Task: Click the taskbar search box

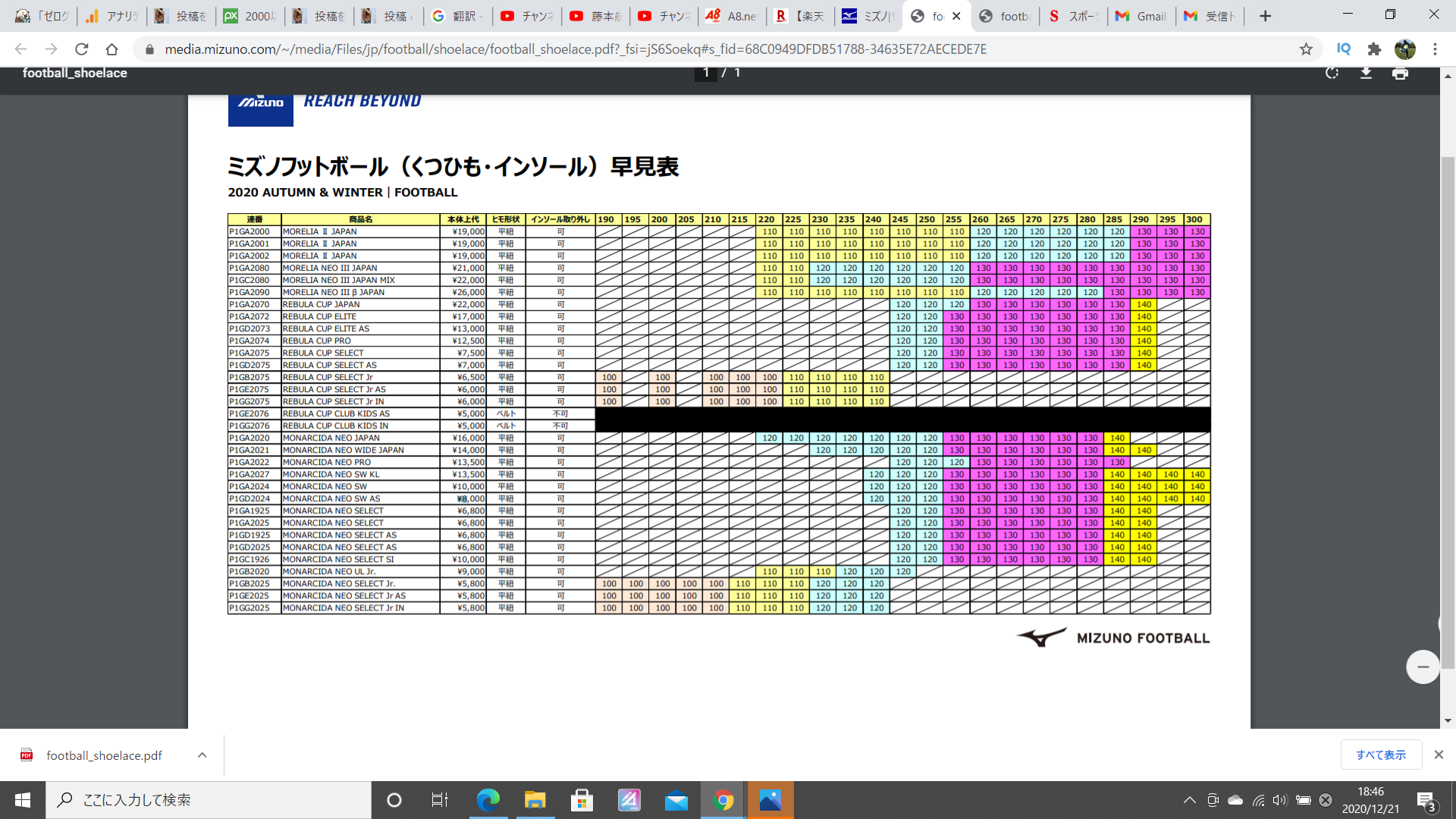Action: click(209, 800)
